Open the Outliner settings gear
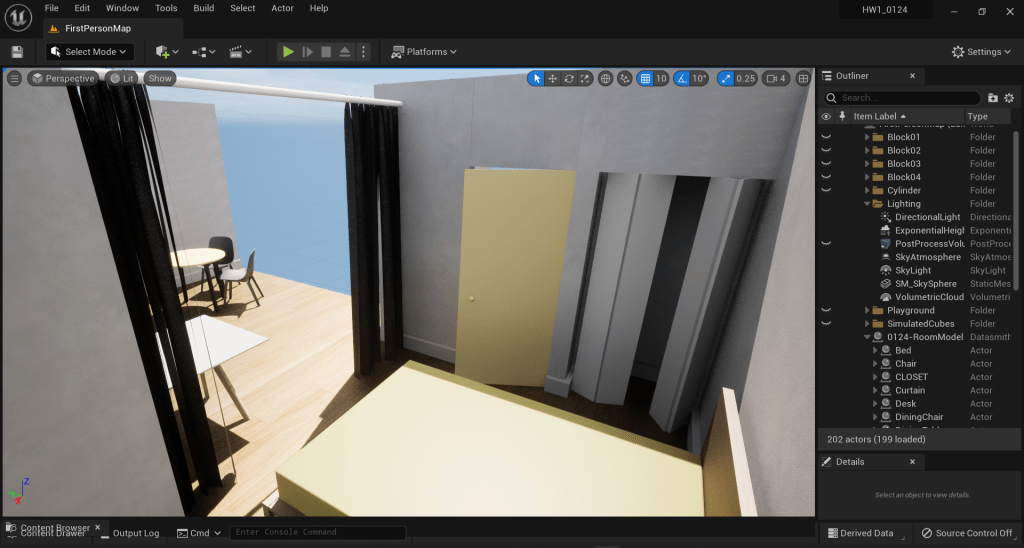Screen dimensions: 1024x548 1009,98
